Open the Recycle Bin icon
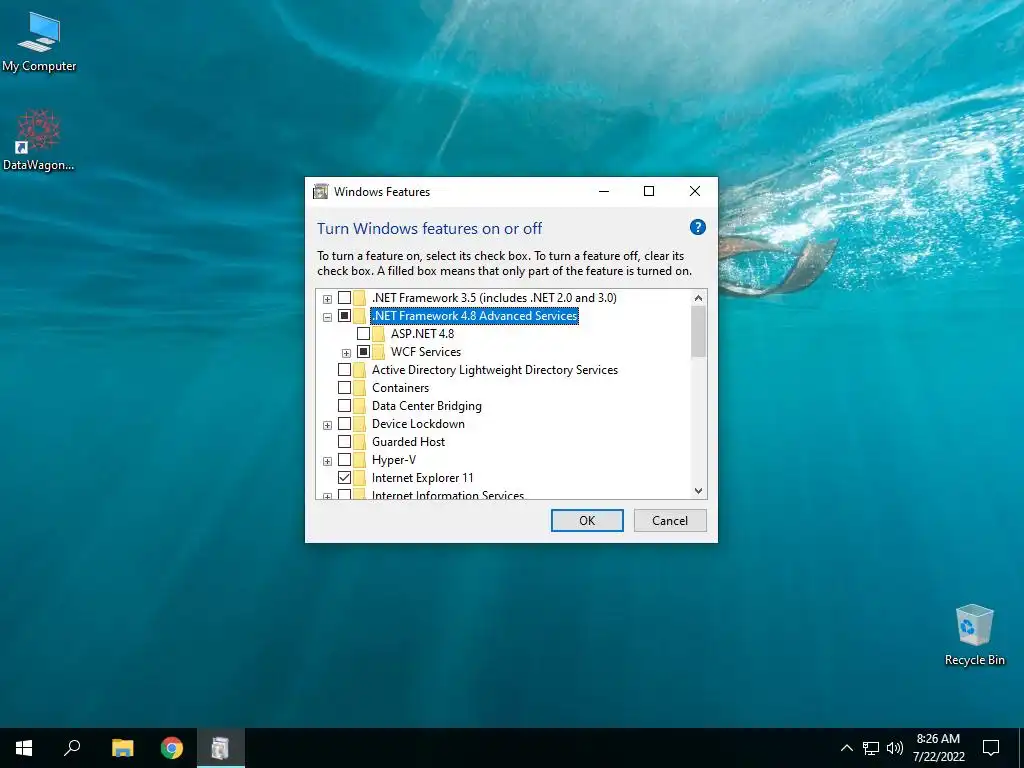The image size is (1024, 768). [974, 635]
